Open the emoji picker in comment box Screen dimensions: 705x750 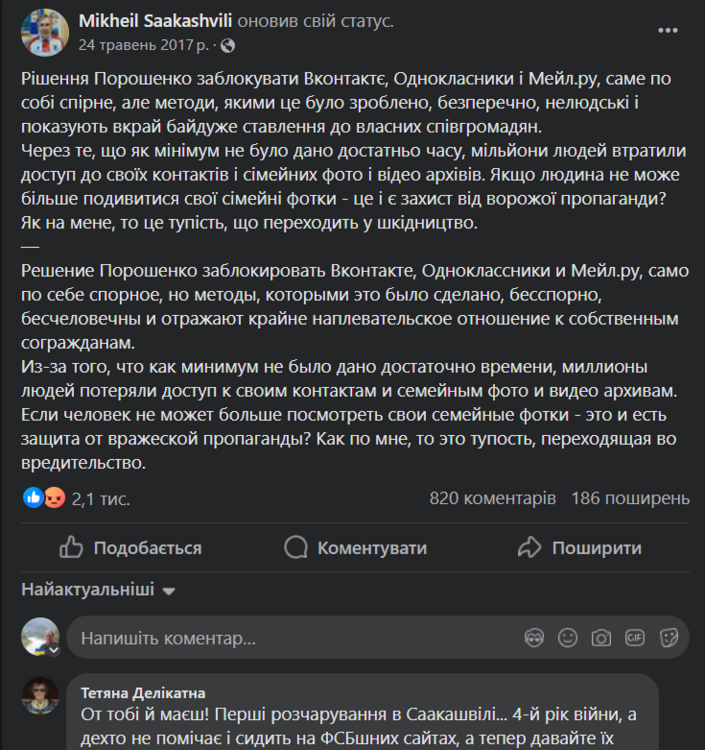pos(567,637)
